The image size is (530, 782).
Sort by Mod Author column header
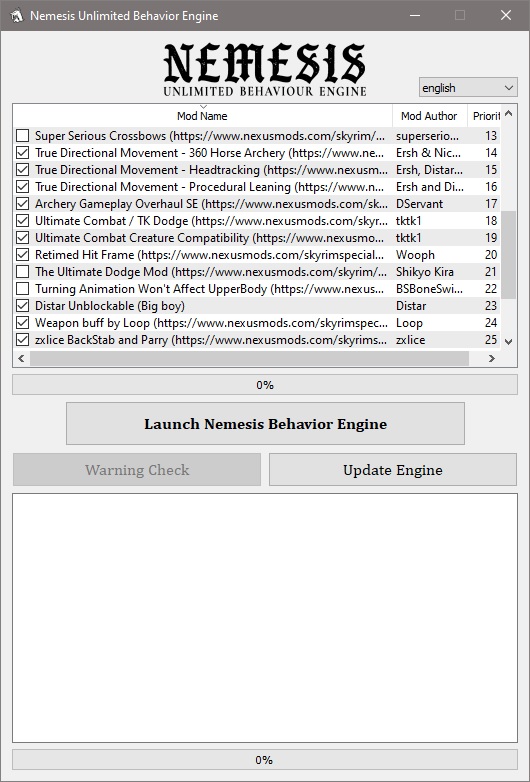pos(429,116)
